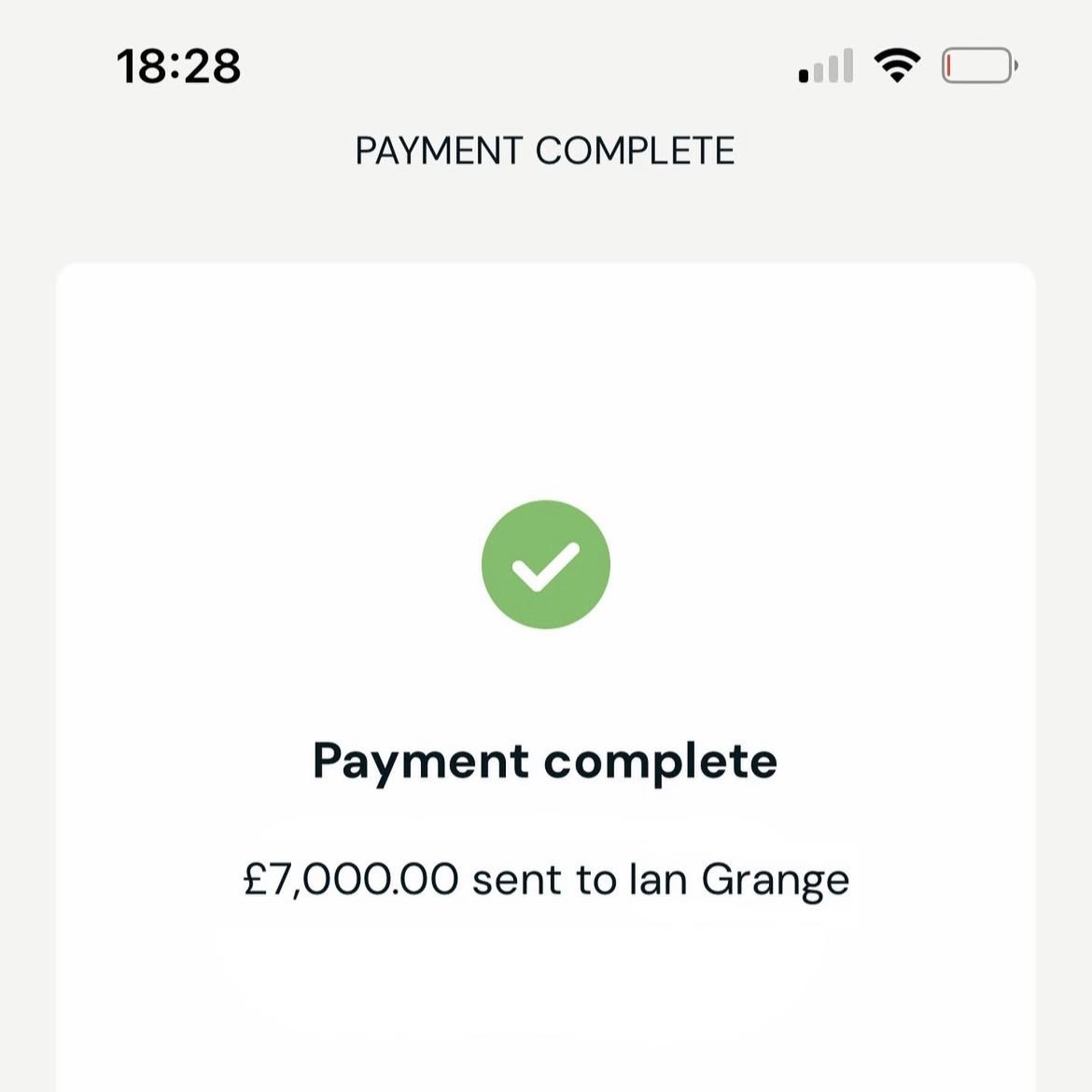1092x1092 pixels.
Task: Click the hour '18' in the clock
Action: 143,67
